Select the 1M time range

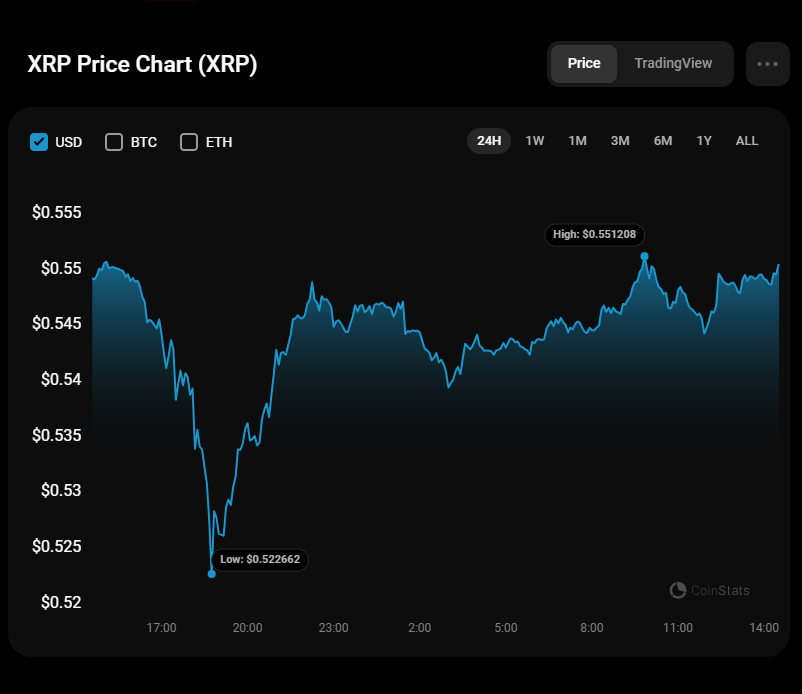pyautogui.click(x=577, y=141)
